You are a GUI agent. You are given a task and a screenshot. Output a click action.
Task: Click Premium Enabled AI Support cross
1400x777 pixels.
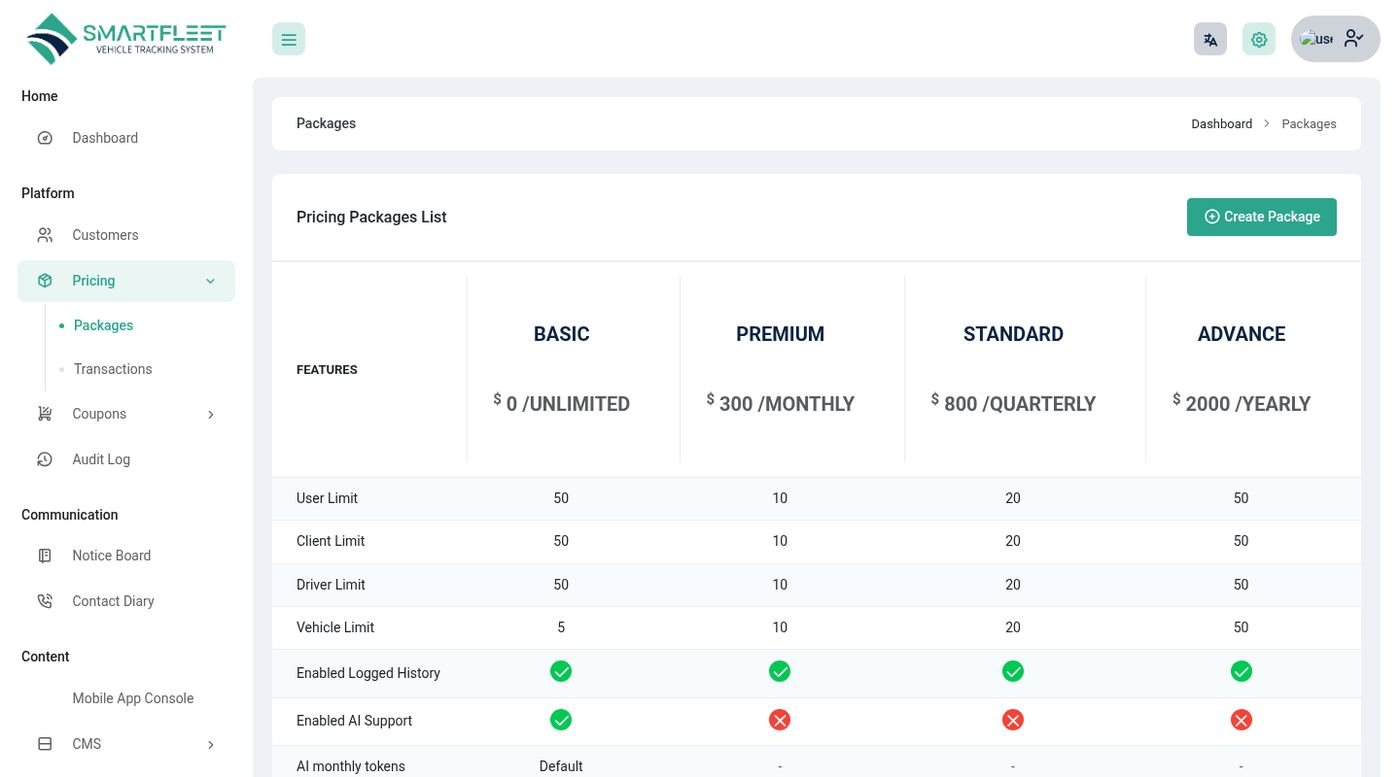(780, 720)
